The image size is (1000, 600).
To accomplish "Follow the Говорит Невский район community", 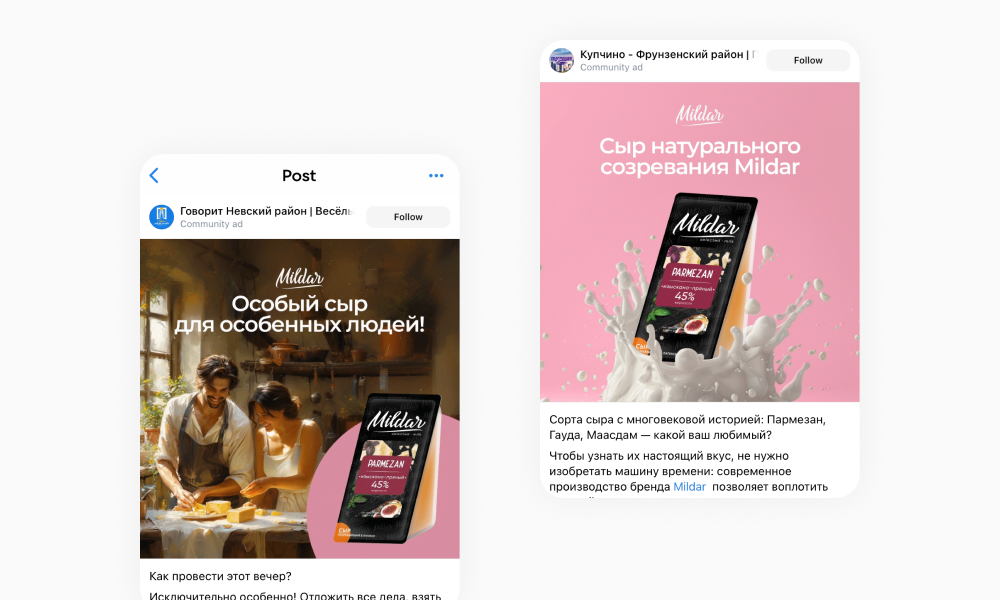I will (x=408, y=217).
